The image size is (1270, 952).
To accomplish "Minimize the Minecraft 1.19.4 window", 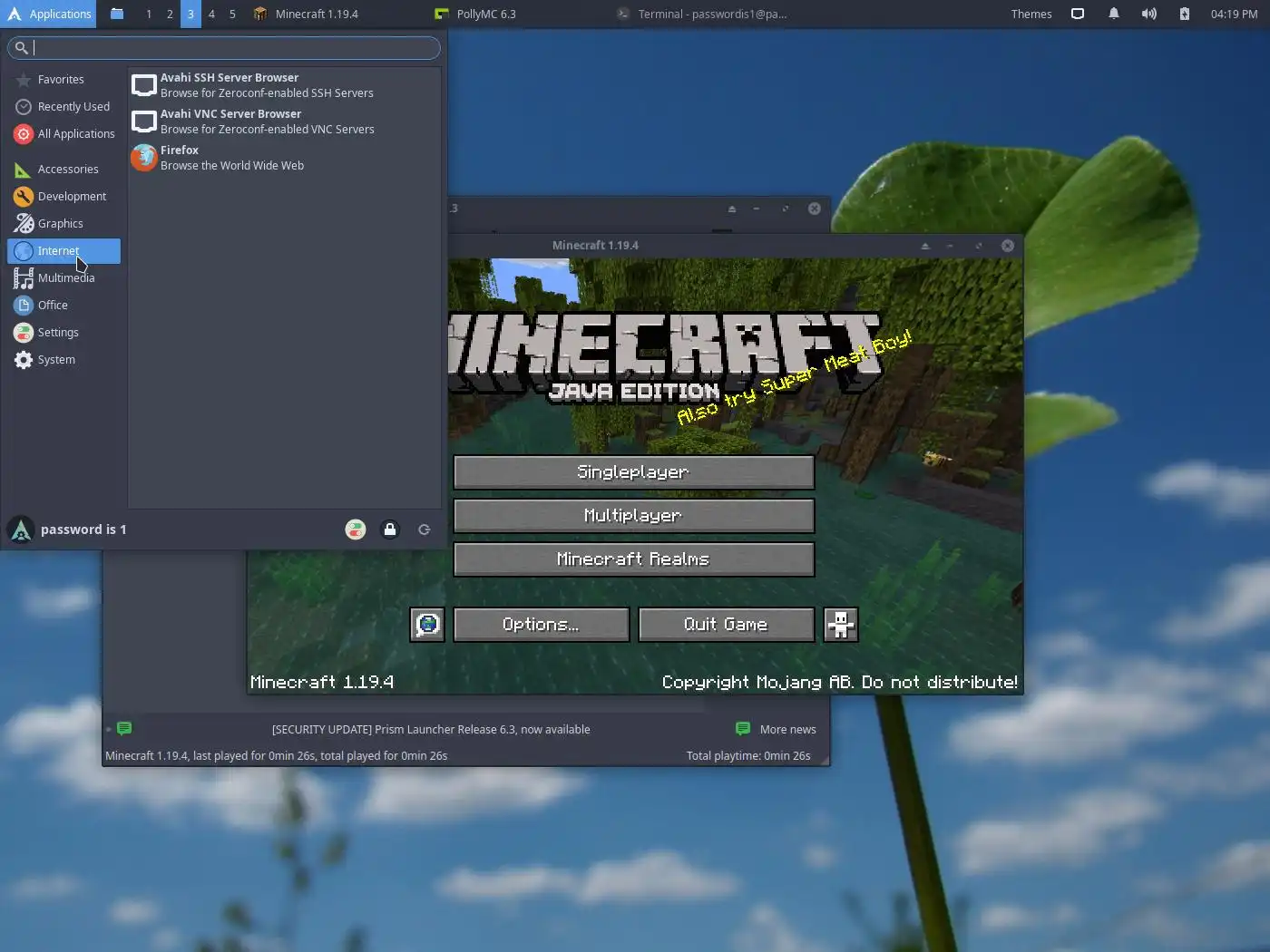I will coord(950,246).
